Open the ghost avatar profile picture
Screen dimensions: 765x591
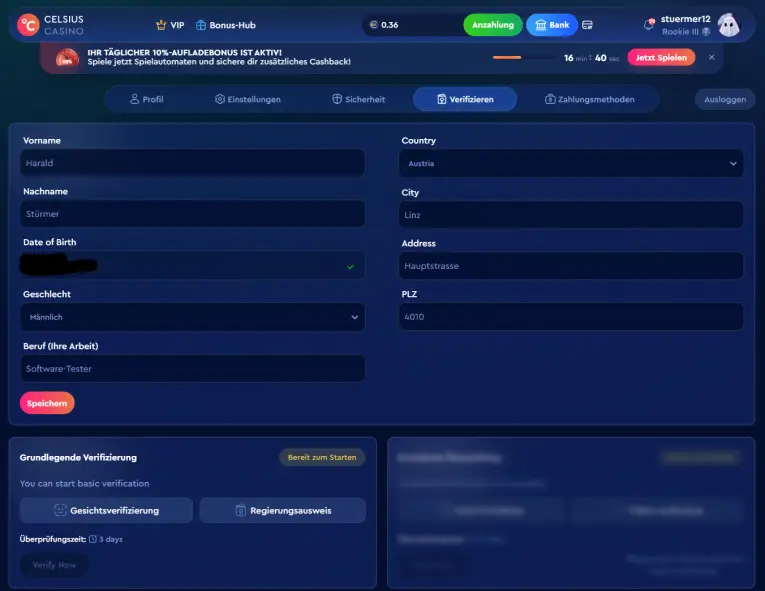(729, 25)
